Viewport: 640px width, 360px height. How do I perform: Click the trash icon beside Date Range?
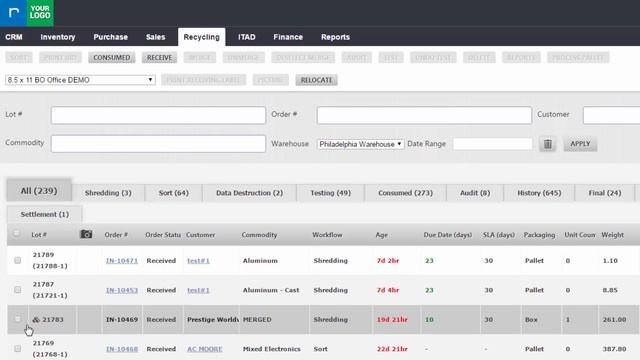coord(547,144)
